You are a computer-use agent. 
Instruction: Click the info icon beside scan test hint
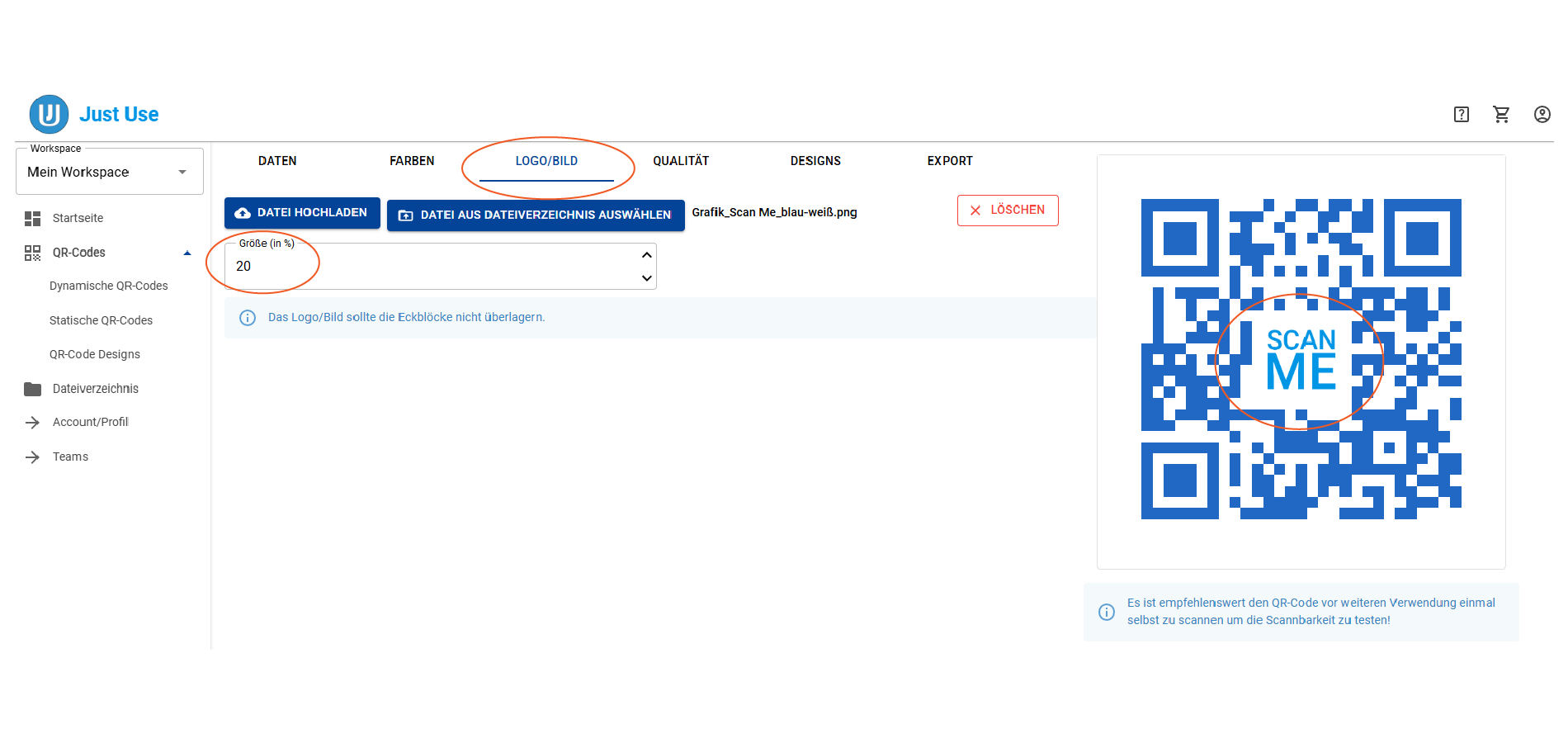1107,612
